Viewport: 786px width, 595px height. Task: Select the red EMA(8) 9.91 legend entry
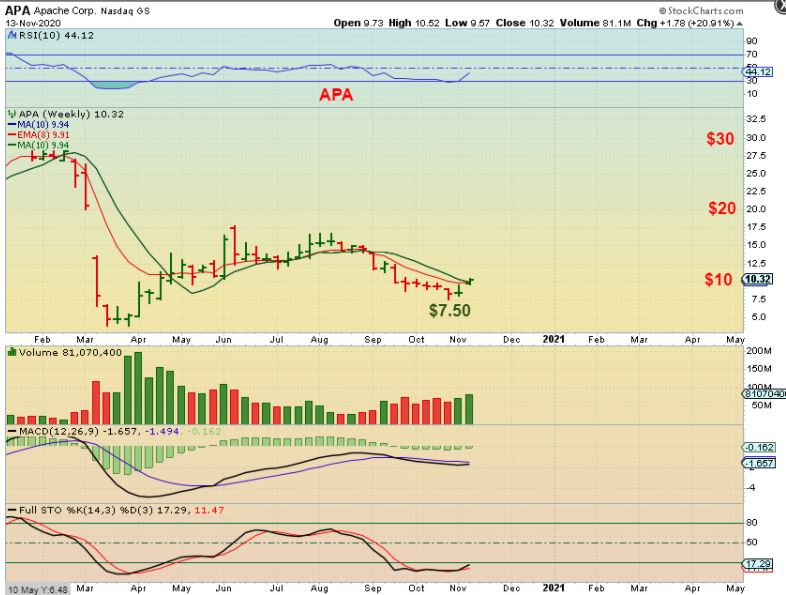[39, 135]
